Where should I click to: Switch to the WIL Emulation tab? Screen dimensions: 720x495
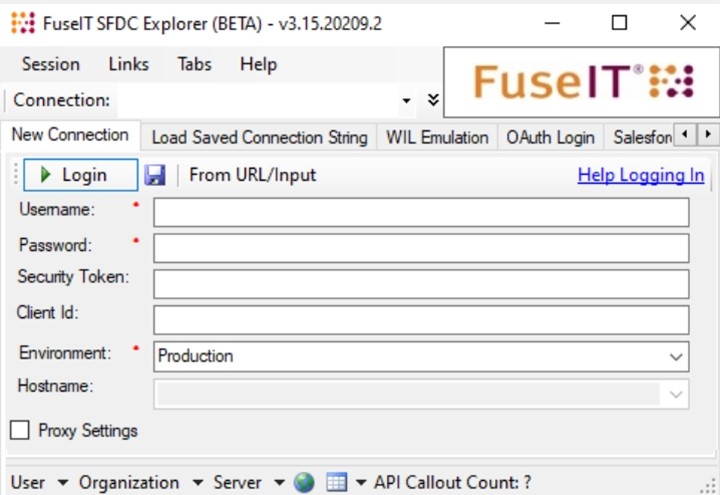(437, 137)
